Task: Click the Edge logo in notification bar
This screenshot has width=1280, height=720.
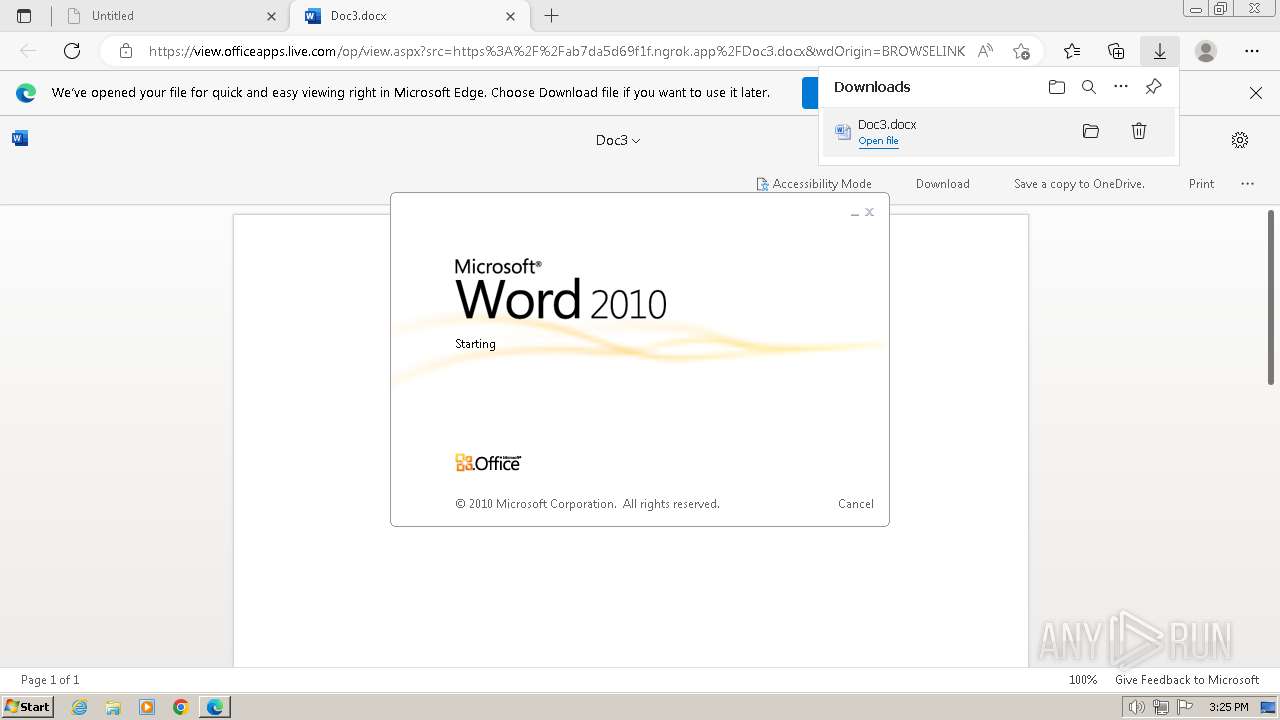Action: tap(26, 93)
